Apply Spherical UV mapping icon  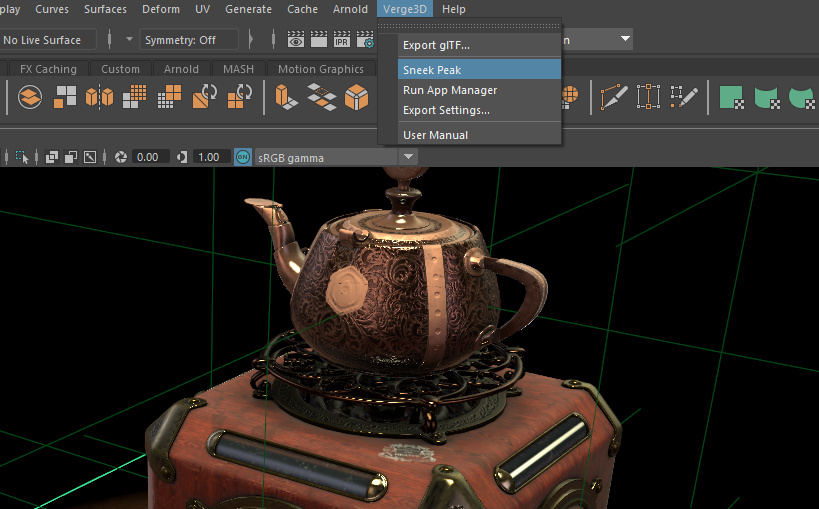pos(802,98)
